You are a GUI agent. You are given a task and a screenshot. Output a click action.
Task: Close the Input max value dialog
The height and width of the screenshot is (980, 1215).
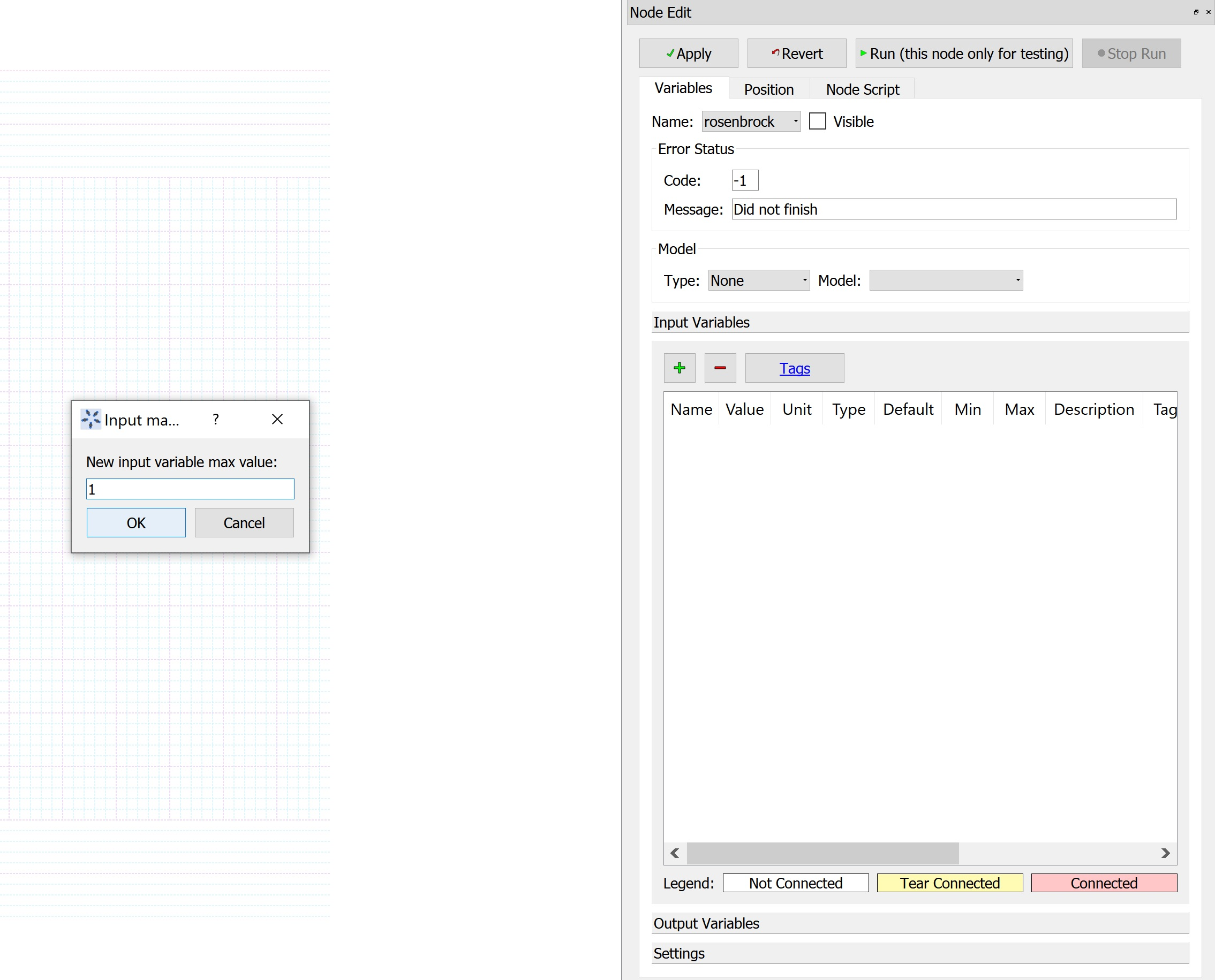click(277, 420)
